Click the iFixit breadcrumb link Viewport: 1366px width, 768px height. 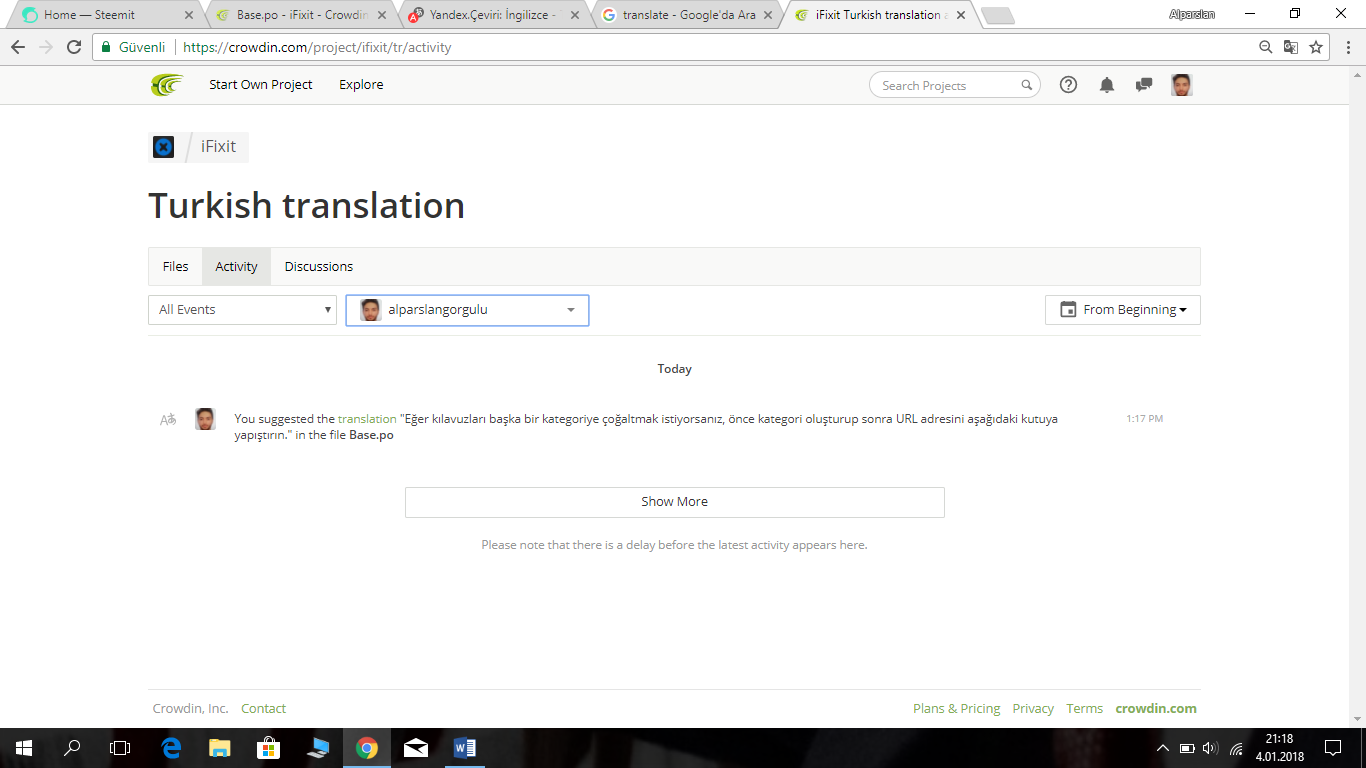(218, 147)
